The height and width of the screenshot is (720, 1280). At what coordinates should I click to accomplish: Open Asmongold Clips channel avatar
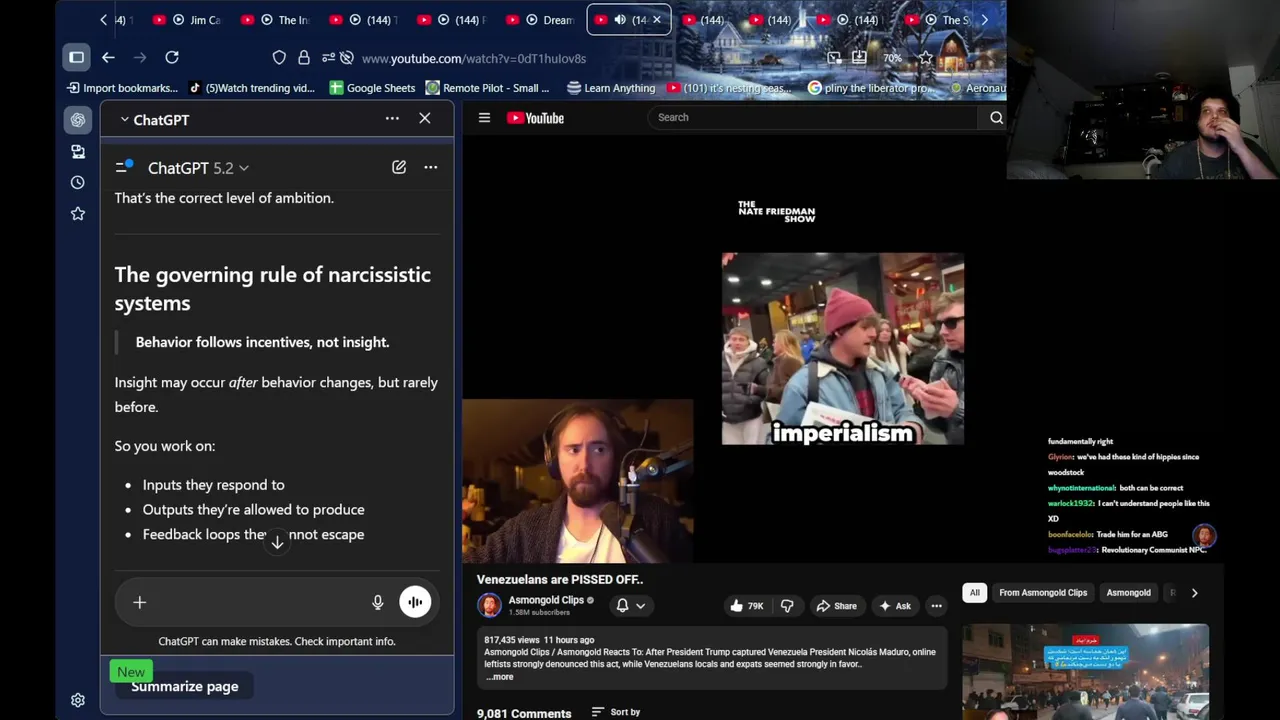(489, 605)
